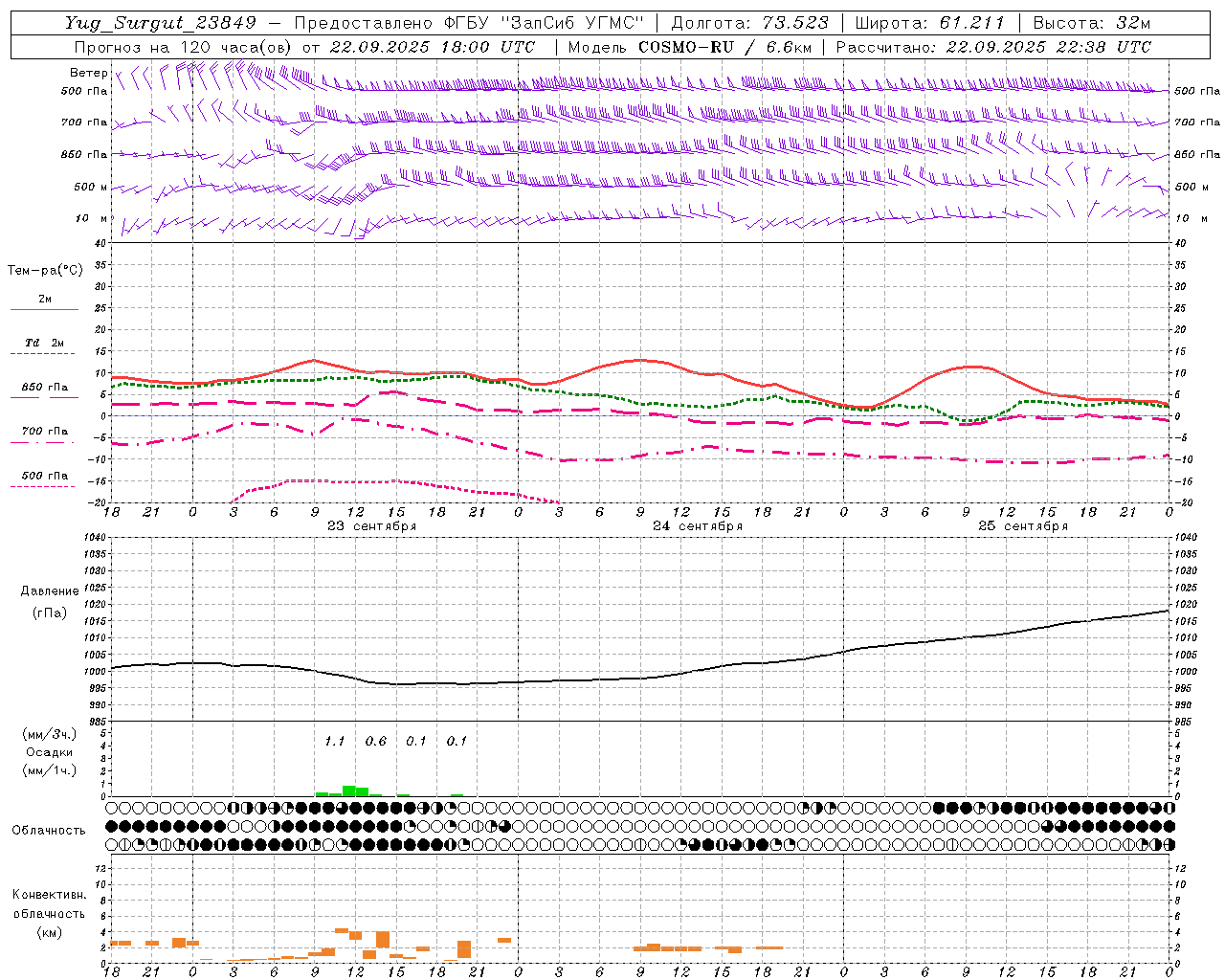This screenshot has width=1225, height=980.
Task: Click the solid red 2м legend line
Action: point(44,309)
